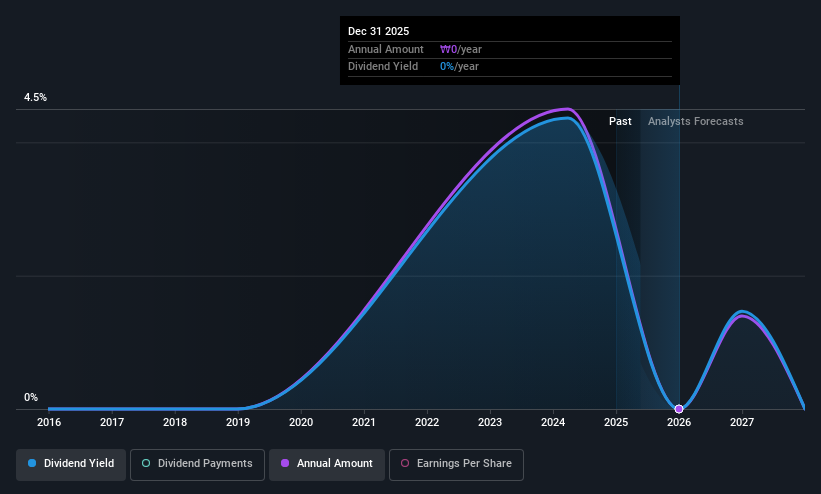Click the 2020 x-axis label
The height and width of the screenshot is (494, 821).
coord(301,422)
